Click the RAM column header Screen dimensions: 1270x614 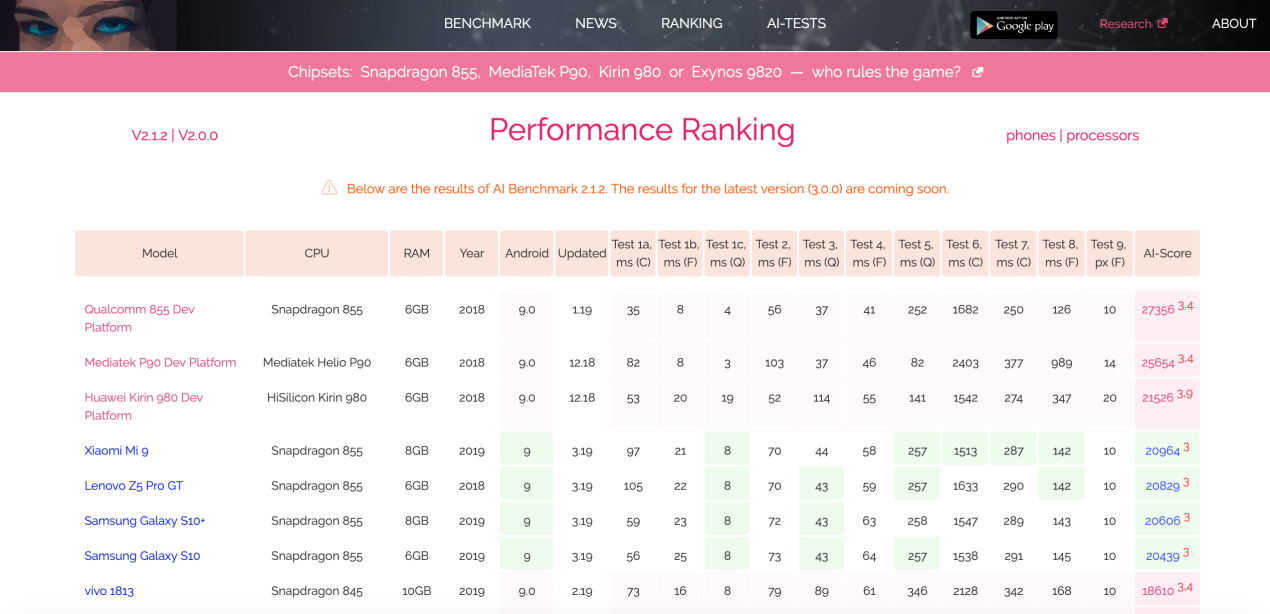(x=417, y=253)
